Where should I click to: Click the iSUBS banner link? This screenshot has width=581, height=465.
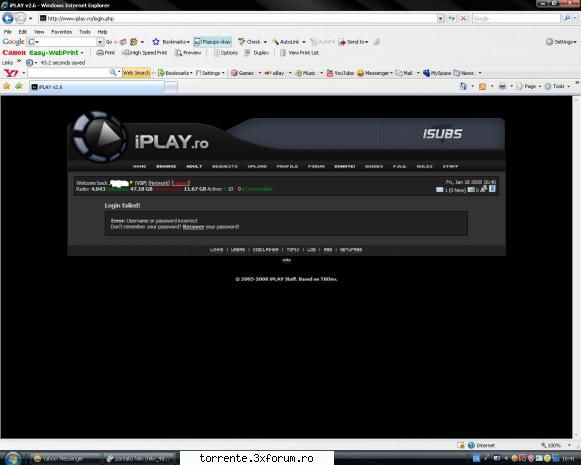(x=442, y=134)
